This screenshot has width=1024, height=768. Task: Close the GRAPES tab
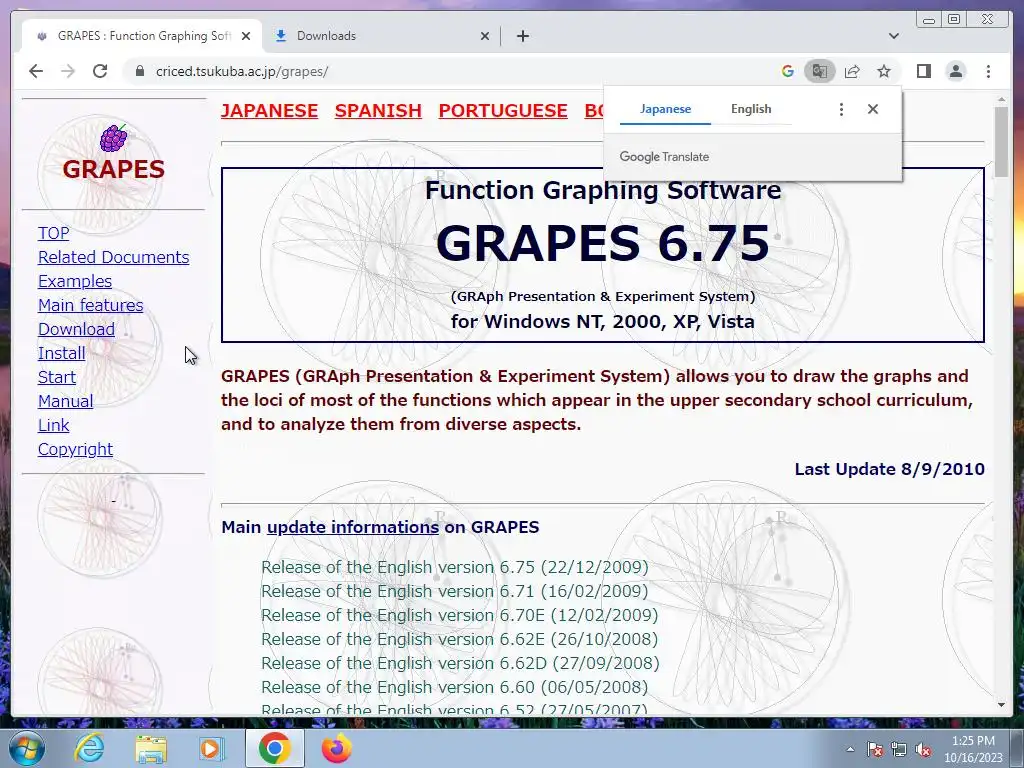click(246, 36)
